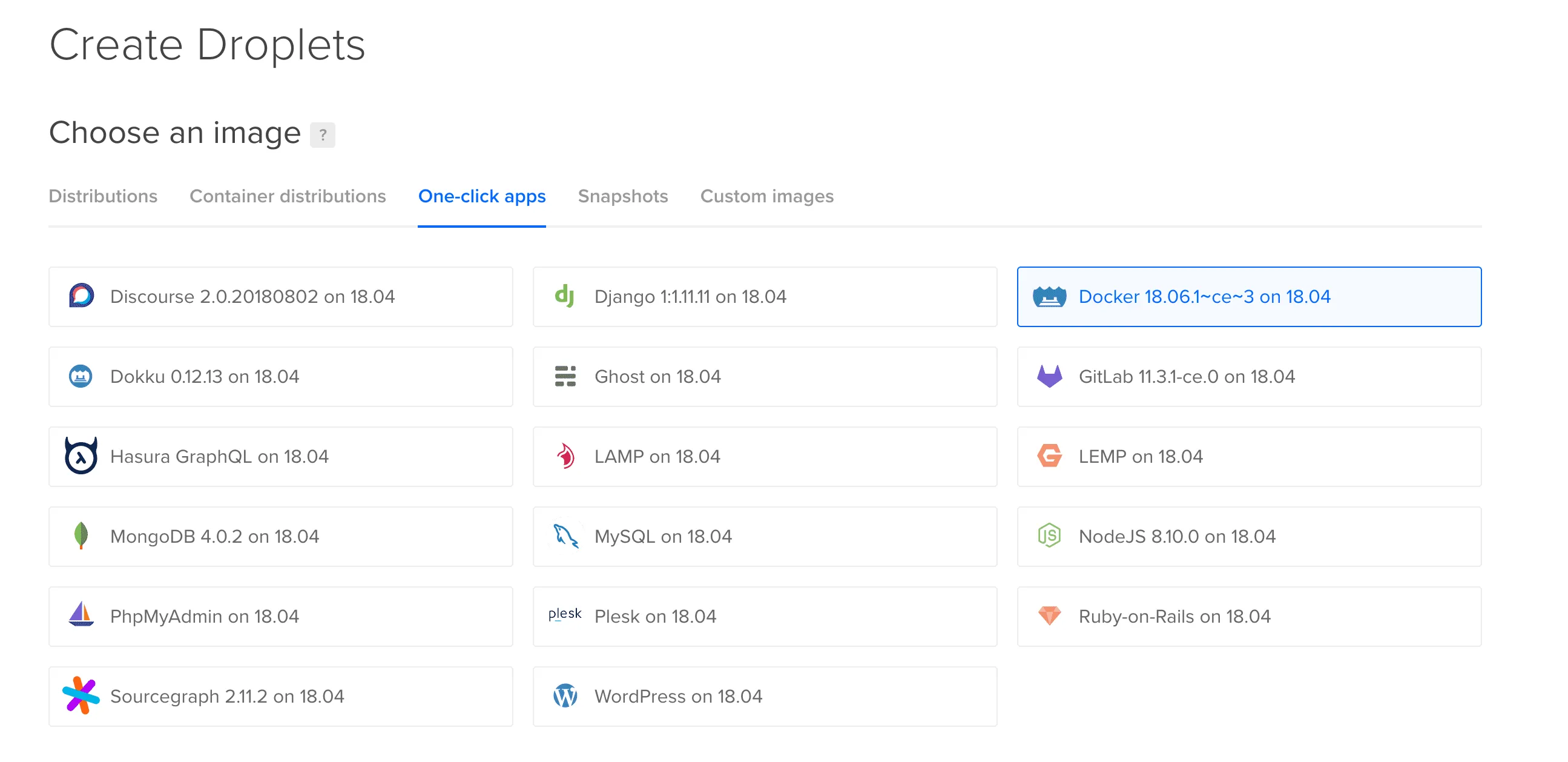The width and height of the screenshot is (1568, 762).
Task: Click the NodeJS hexagon icon
Action: [1049, 536]
